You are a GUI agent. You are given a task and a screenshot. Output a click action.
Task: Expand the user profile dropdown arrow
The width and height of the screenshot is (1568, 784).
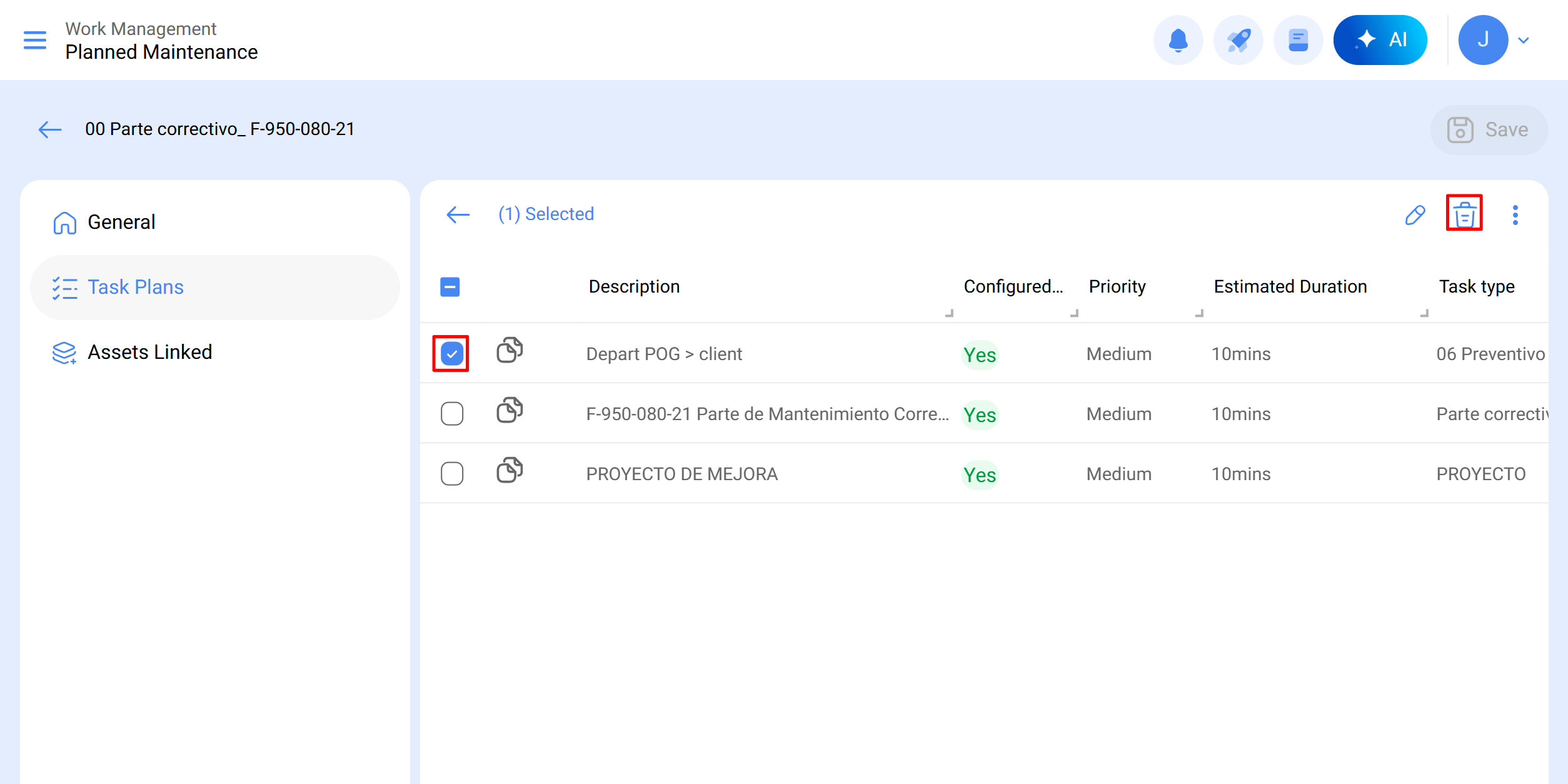[1524, 41]
